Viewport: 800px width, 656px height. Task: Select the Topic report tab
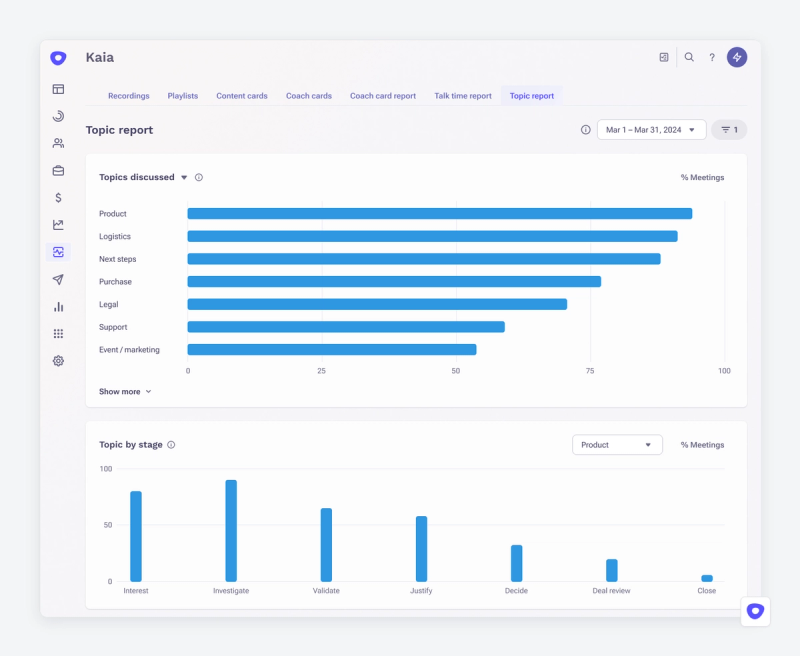532,96
